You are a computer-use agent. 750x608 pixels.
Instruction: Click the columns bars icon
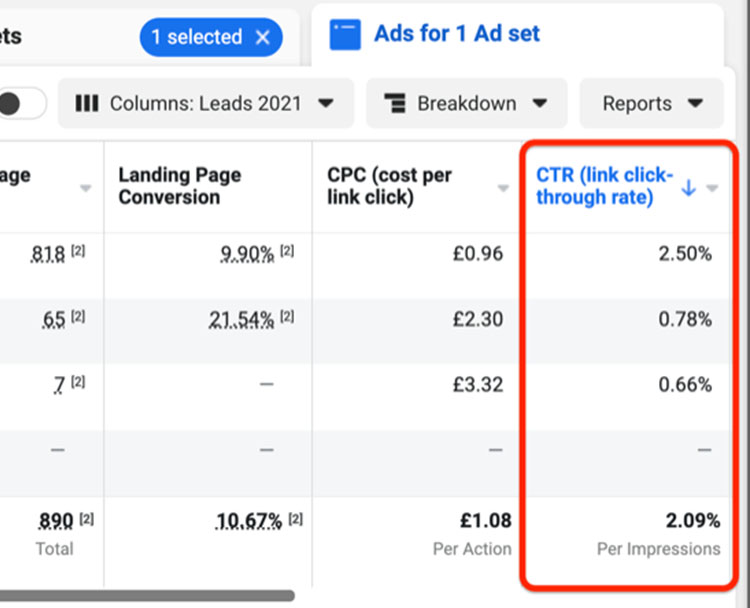click(87, 103)
